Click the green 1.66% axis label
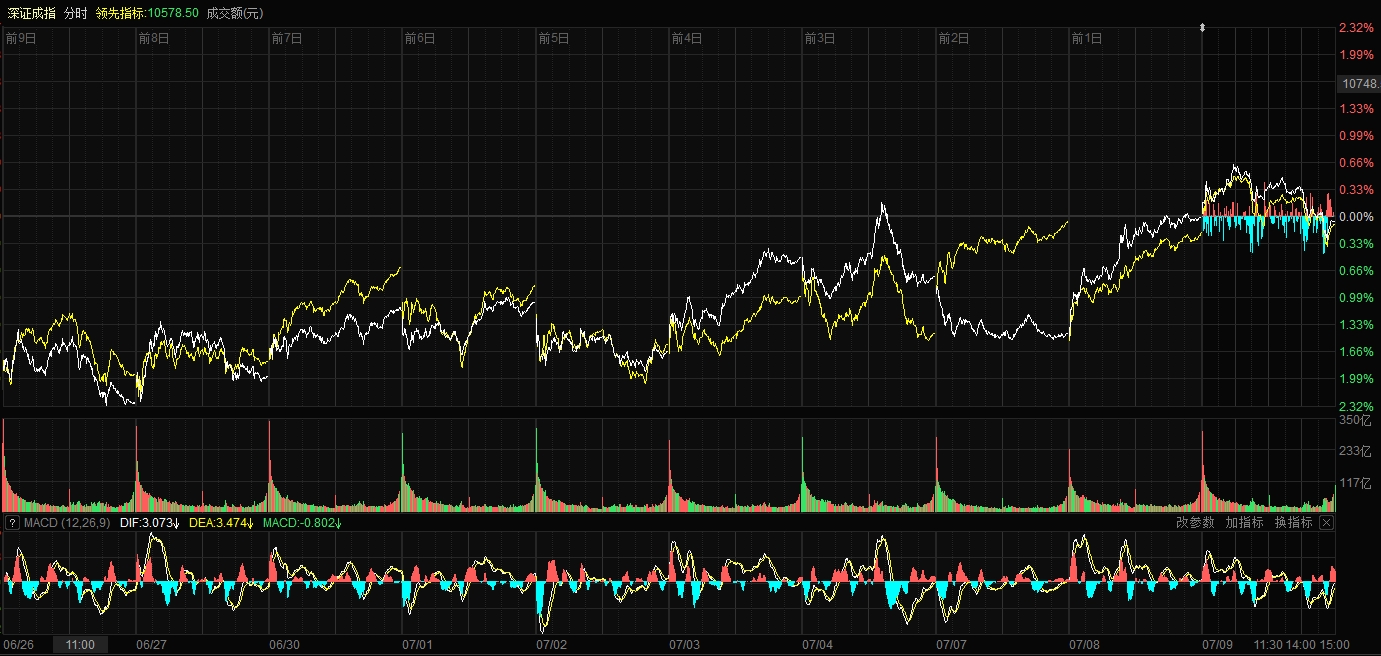 [1356, 351]
